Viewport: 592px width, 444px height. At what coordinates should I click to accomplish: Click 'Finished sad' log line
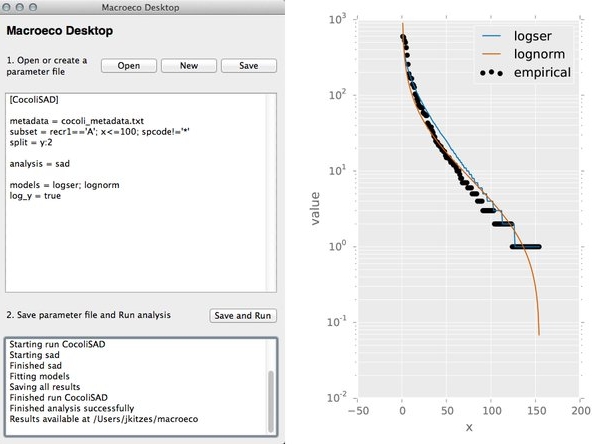coord(35,365)
